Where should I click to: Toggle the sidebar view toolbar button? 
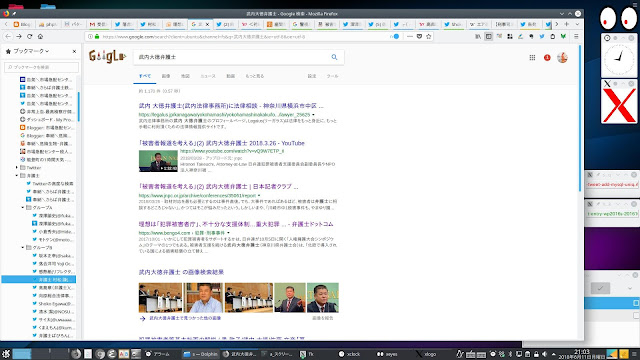click(x=489, y=36)
